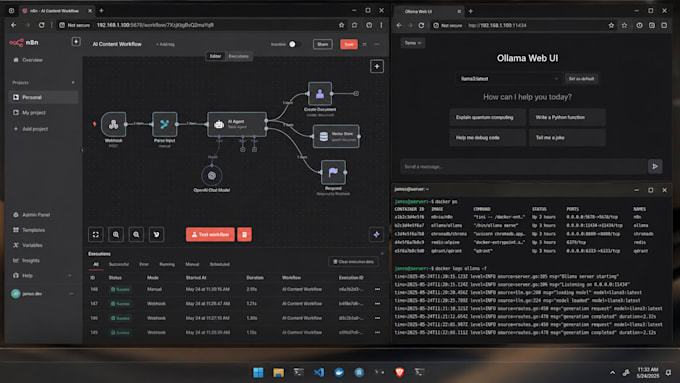Screen dimensions: 680x383
Task: Click the Save workflow button
Action: point(349,44)
